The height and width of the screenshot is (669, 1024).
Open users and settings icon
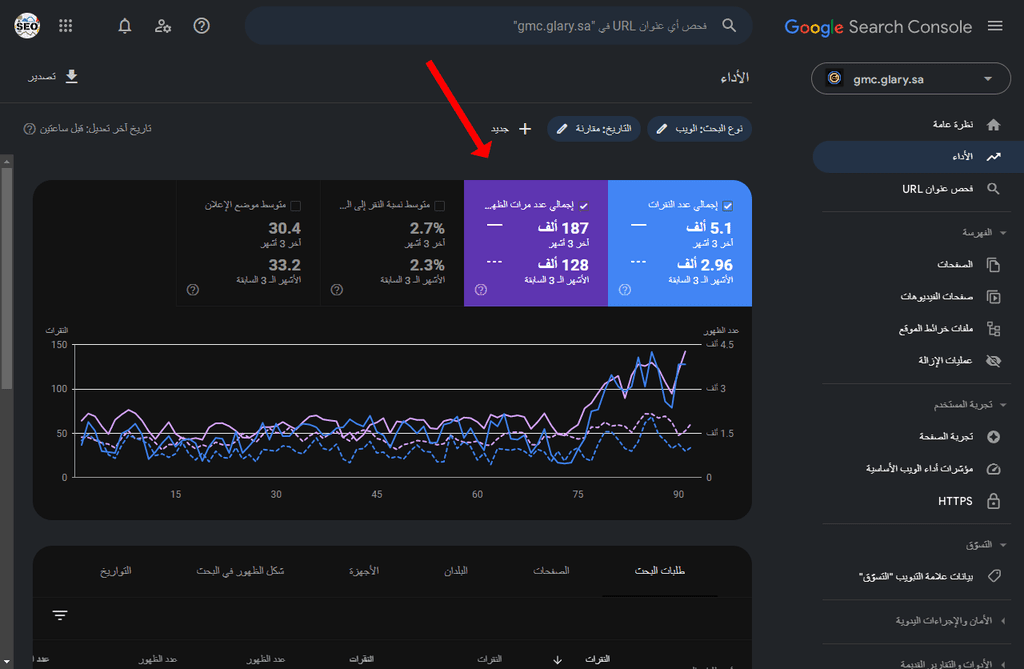coord(163,26)
